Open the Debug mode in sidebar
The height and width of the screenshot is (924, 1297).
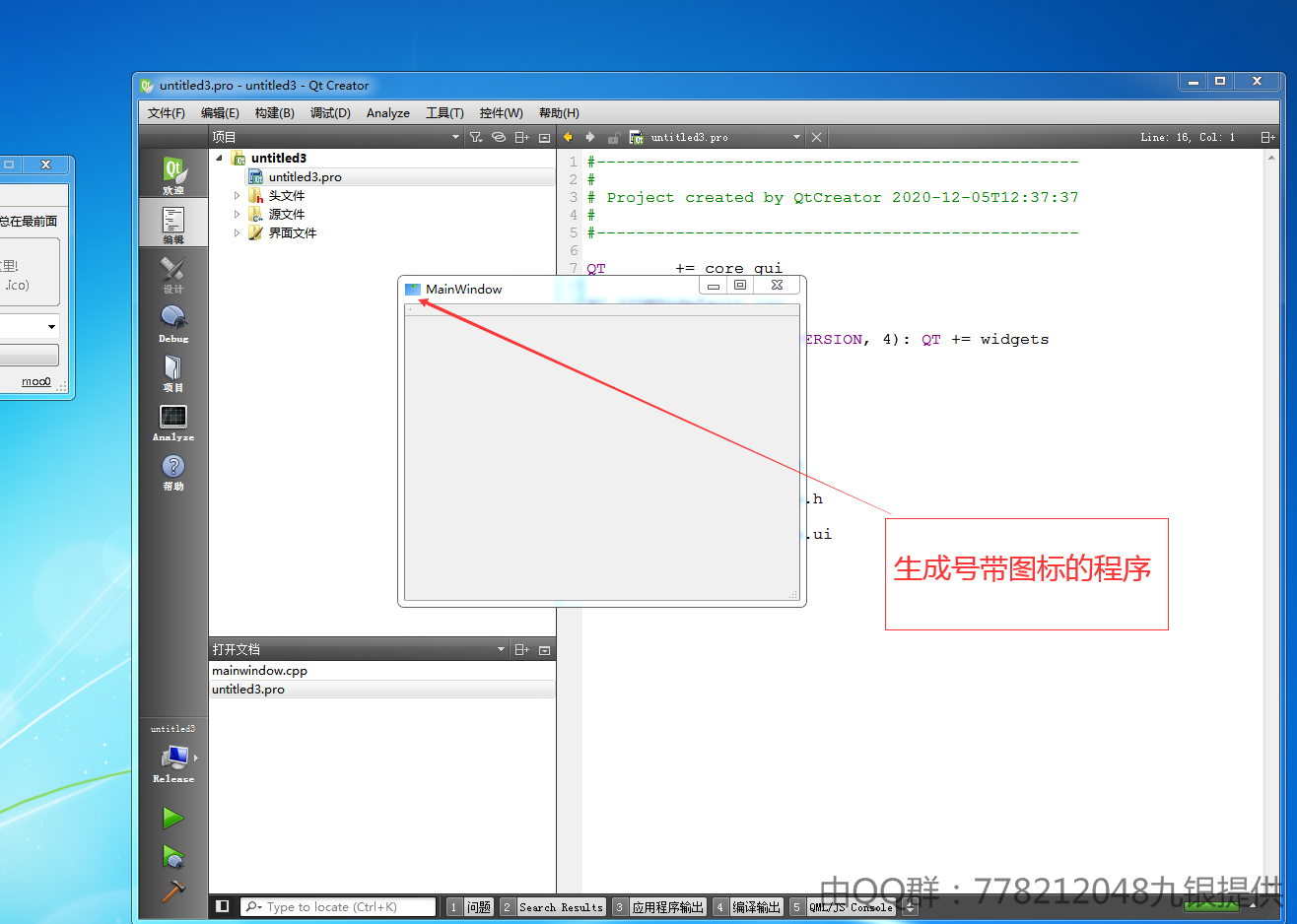173,322
